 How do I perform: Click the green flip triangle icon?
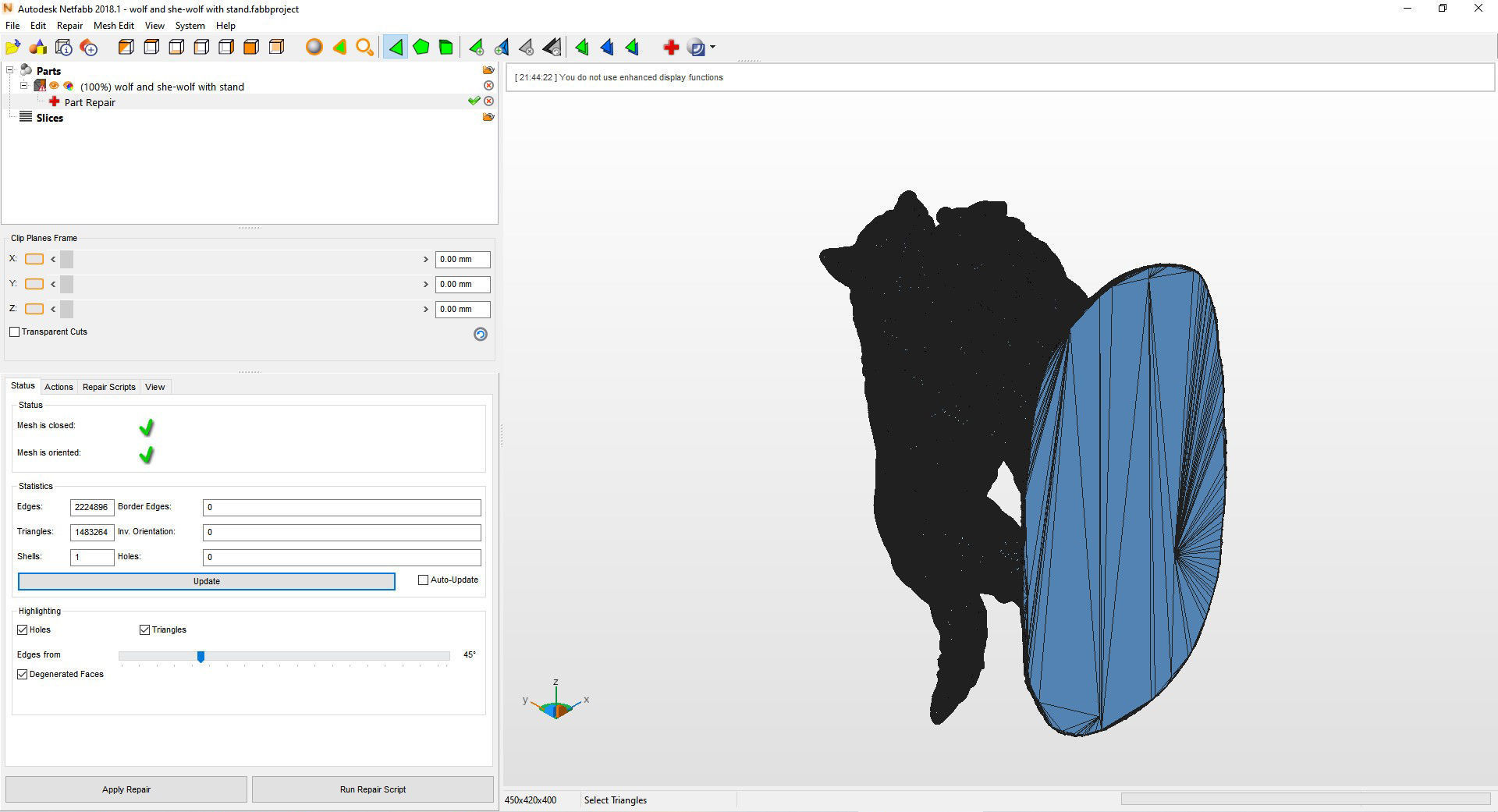(582, 48)
